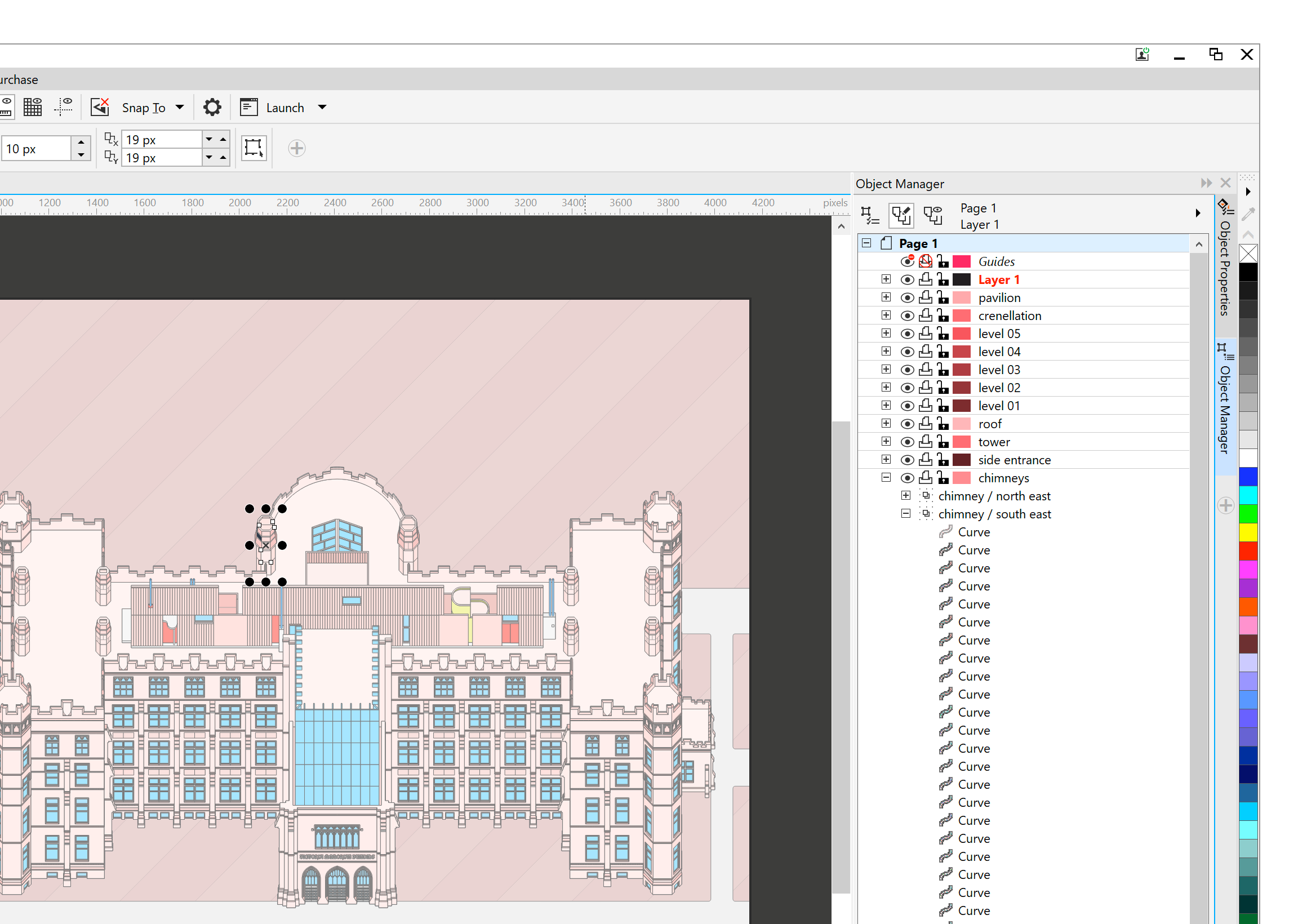Expand the roof layer tree node
The width and height of the screenshot is (1307, 924).
886,423
